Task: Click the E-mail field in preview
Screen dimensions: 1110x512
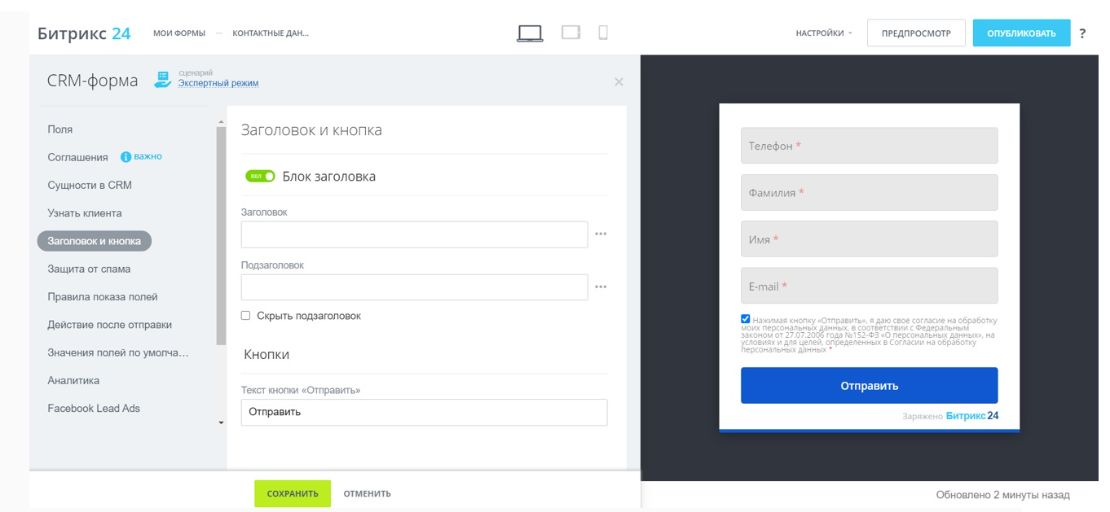Action: pyautogui.click(x=869, y=286)
